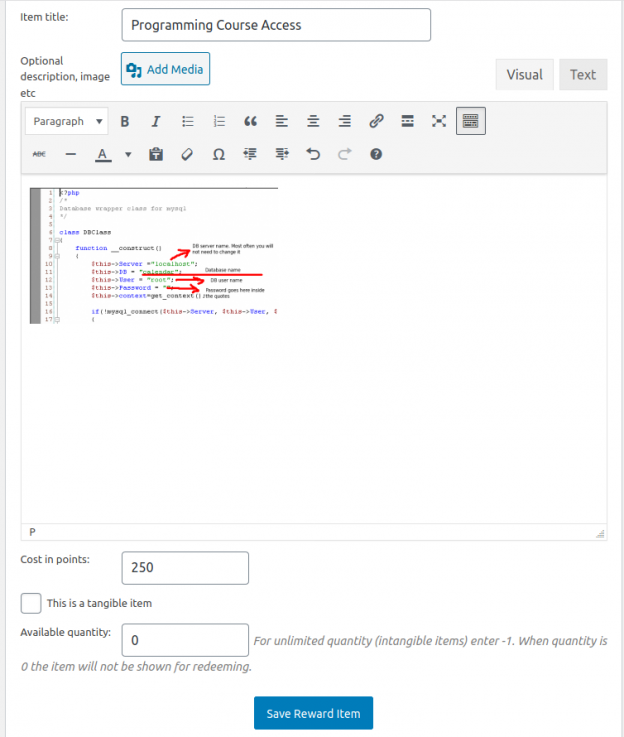Viewport: 624px width, 737px height.
Task: Click the Add Media button
Action: [x=165, y=69]
